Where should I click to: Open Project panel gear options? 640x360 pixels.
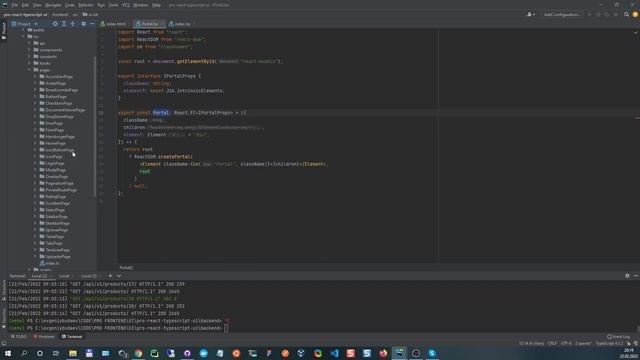point(84,24)
